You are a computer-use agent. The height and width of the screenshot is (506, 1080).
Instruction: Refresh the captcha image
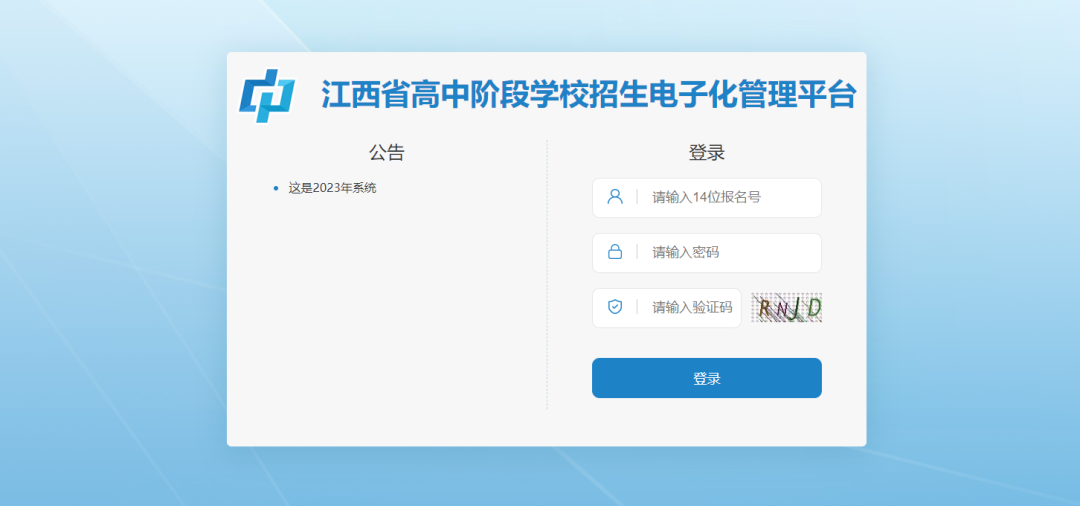pos(786,308)
